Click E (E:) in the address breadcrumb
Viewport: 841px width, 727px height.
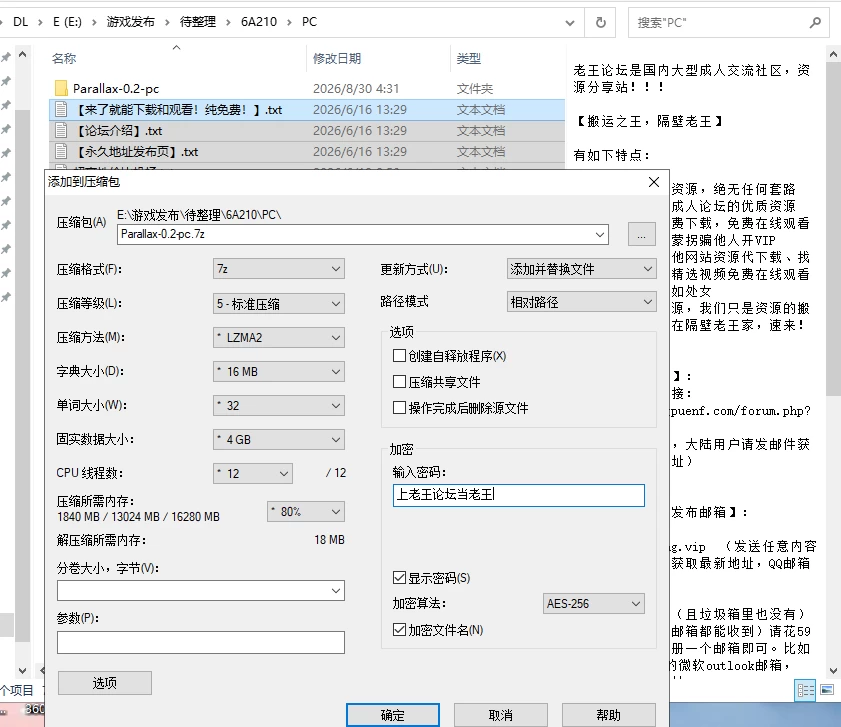pyautogui.click(x=67, y=22)
